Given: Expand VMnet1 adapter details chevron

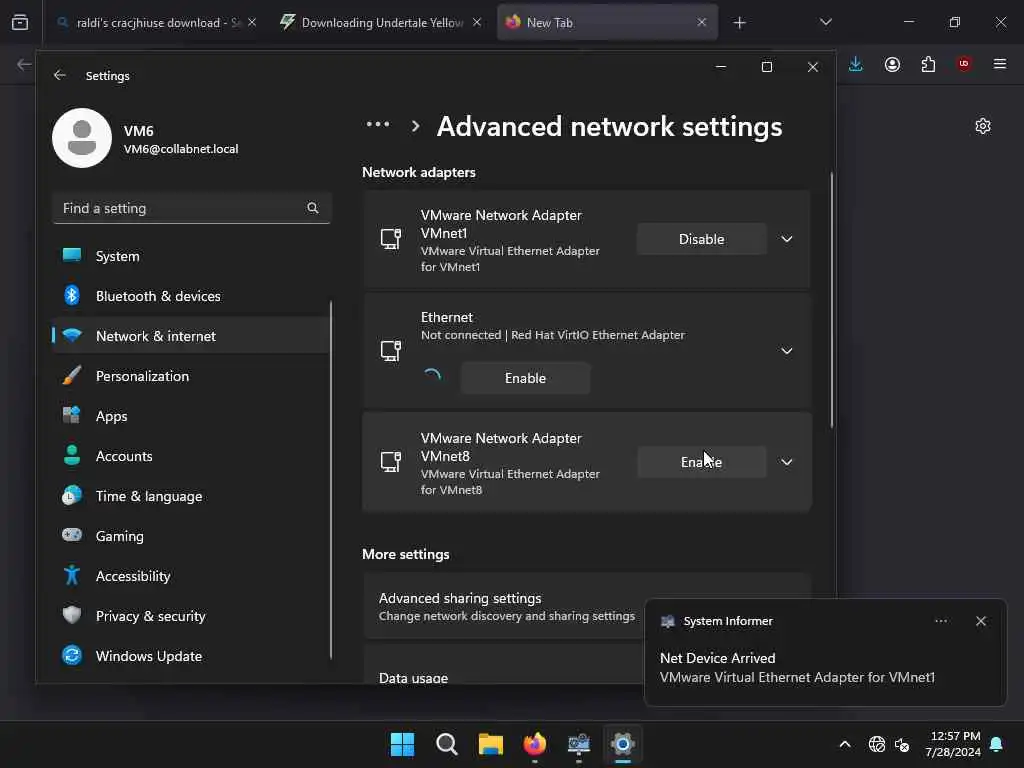Looking at the screenshot, I should [787, 239].
